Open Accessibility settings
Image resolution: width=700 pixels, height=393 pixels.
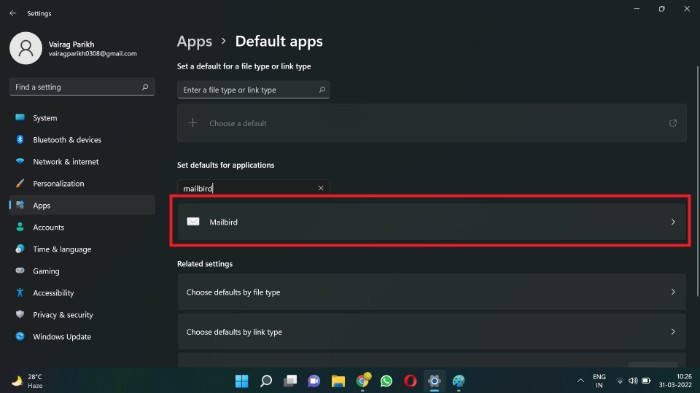(x=82, y=293)
